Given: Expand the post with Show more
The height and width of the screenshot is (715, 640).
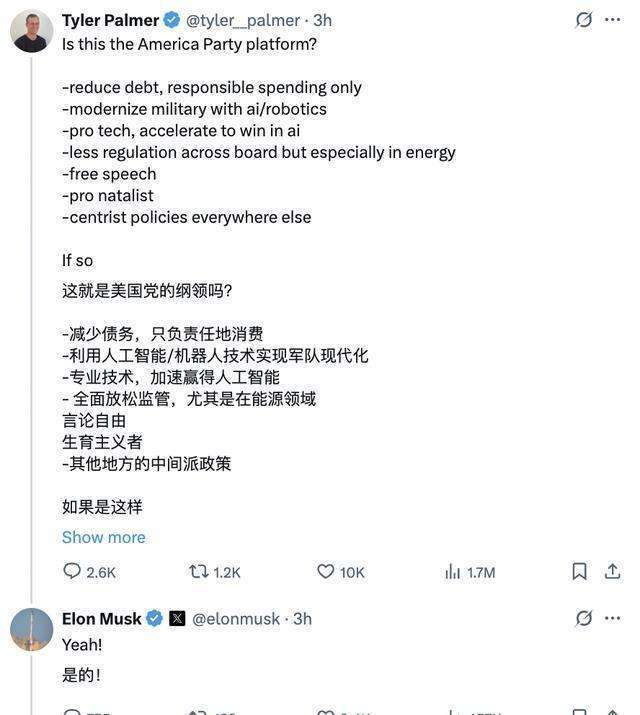Looking at the screenshot, I should coord(103,537).
